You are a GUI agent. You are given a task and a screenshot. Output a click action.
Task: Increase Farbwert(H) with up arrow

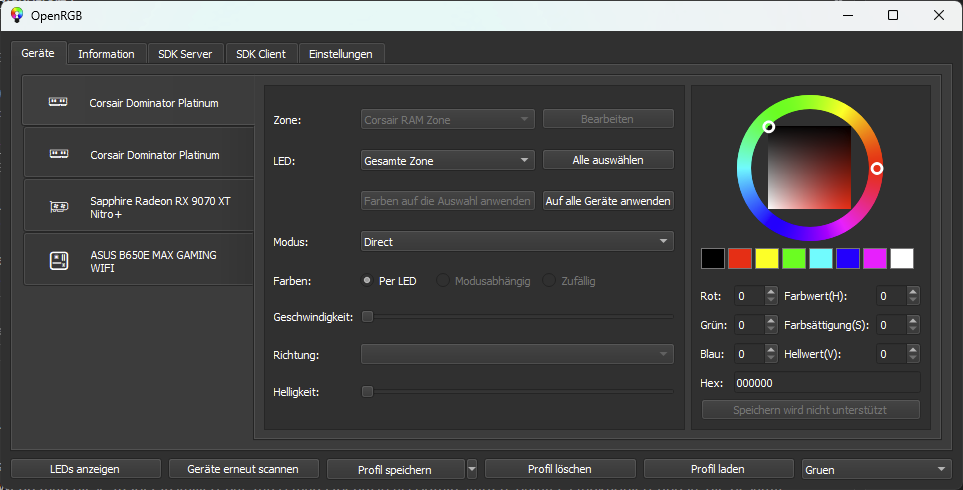pos(913,291)
